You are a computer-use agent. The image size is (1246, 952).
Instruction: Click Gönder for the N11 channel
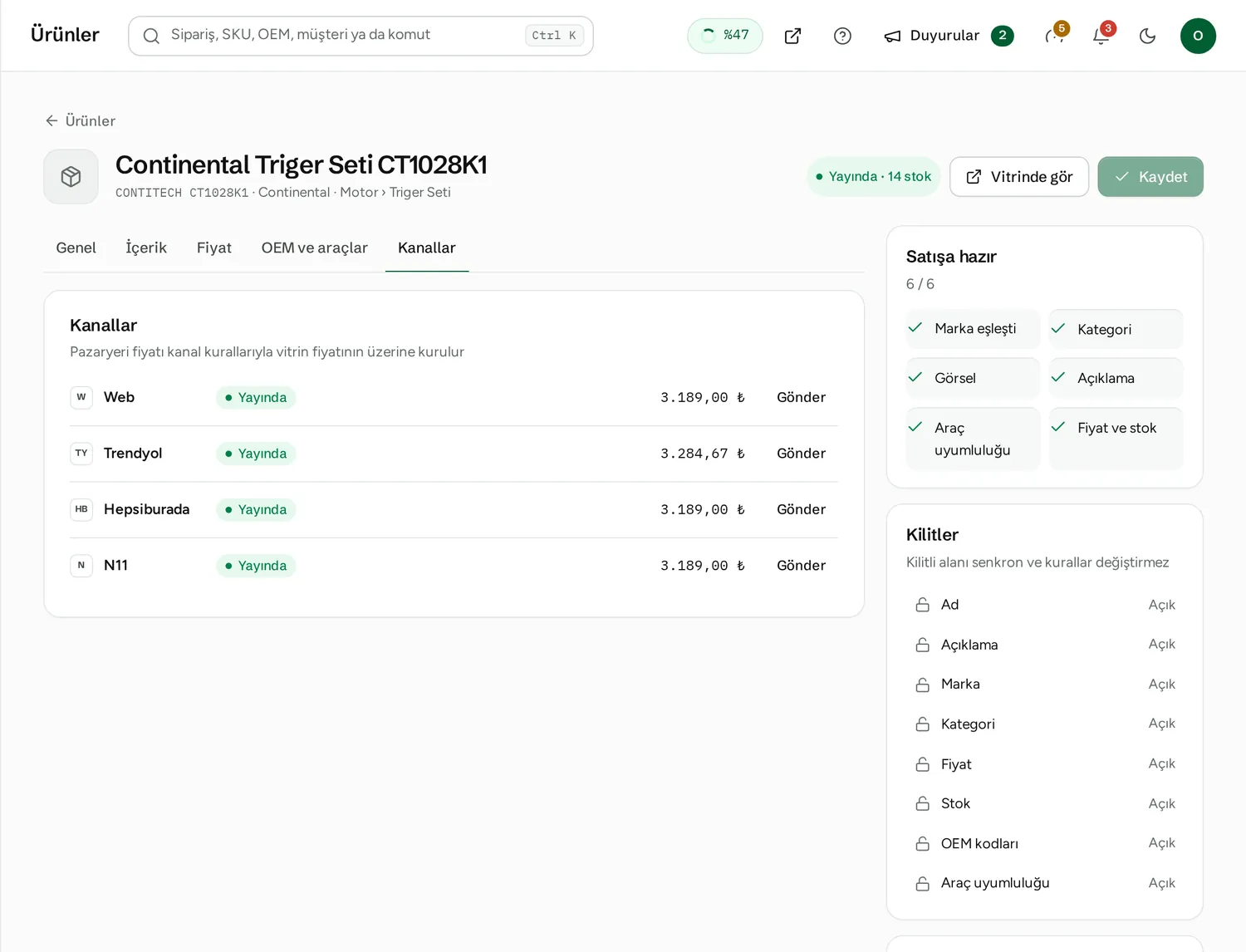click(x=801, y=566)
